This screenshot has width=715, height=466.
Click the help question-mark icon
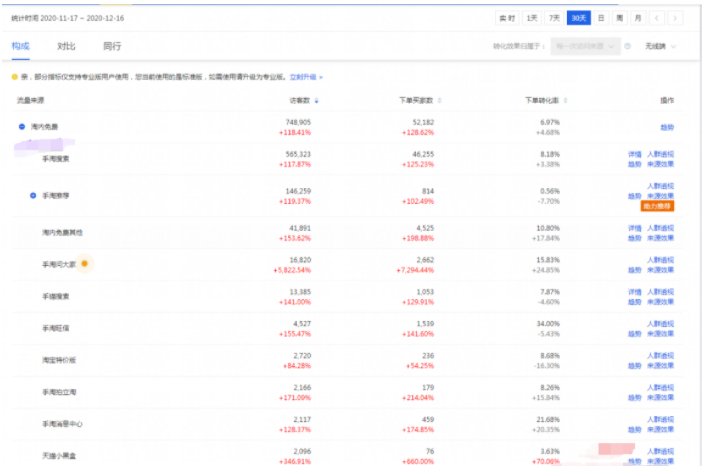coord(627,46)
